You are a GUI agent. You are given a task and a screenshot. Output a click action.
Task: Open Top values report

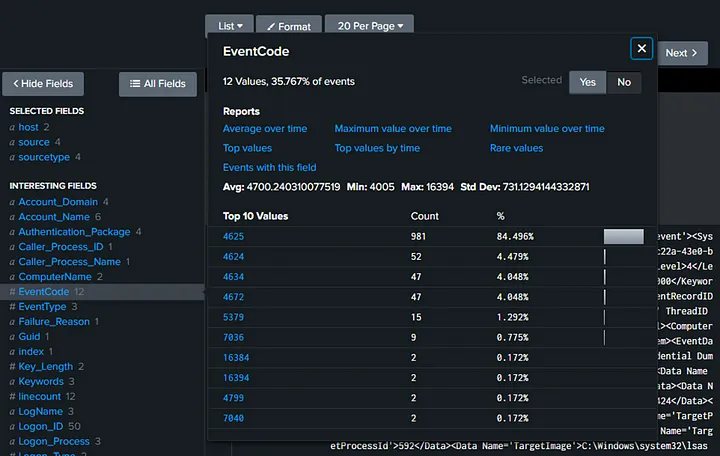pos(247,148)
